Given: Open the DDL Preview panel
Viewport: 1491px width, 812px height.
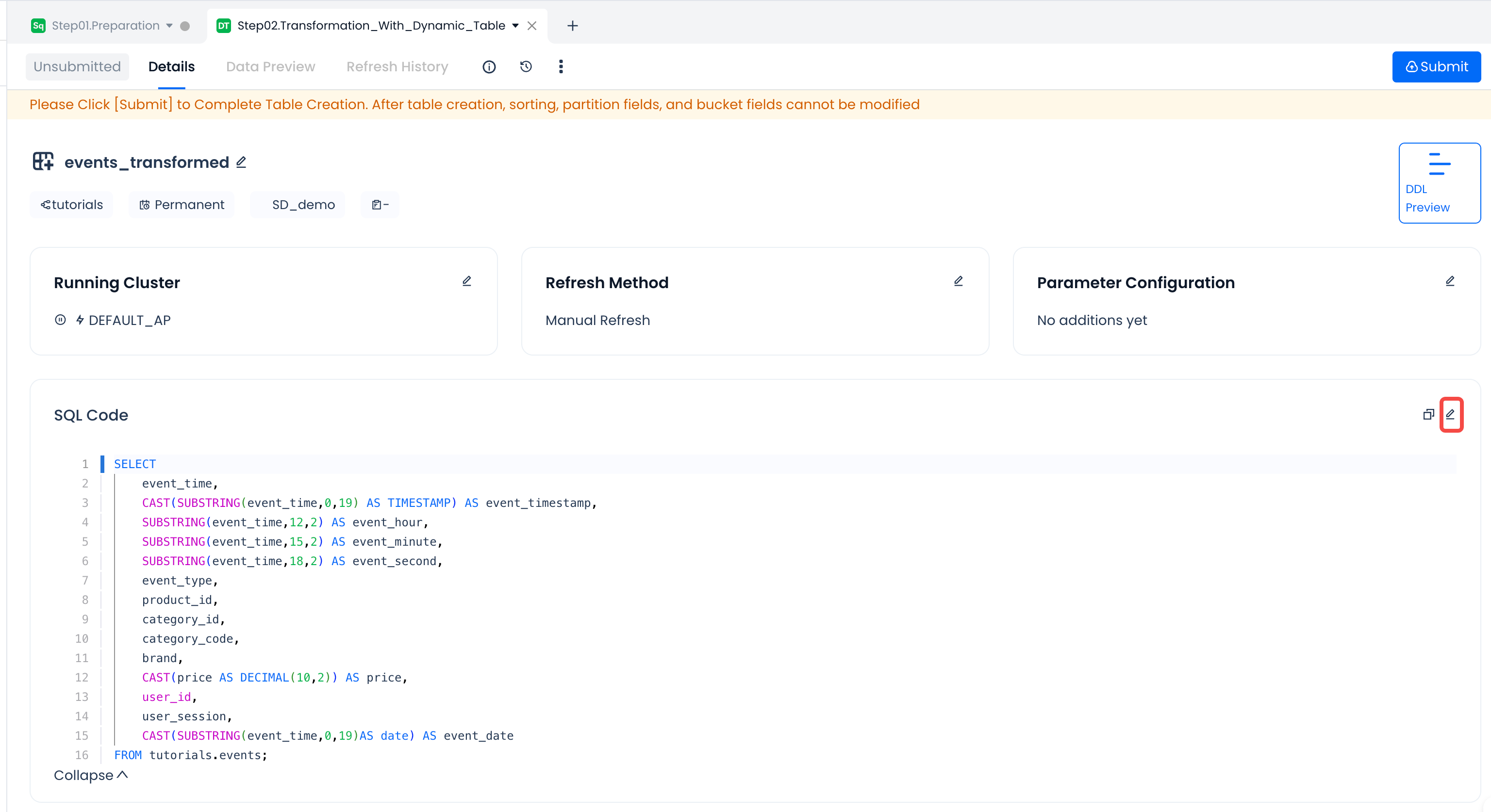Looking at the screenshot, I should click(1439, 183).
